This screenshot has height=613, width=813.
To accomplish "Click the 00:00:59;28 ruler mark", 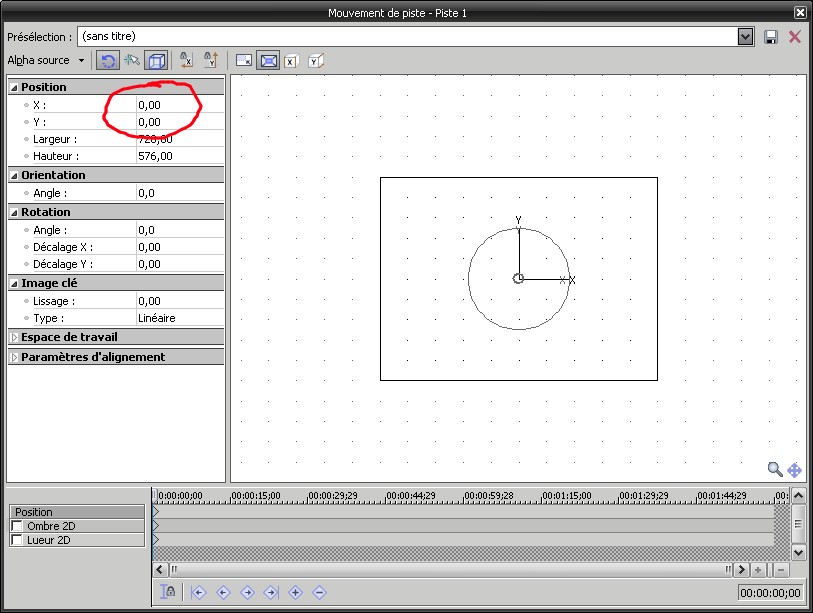I will click(489, 496).
